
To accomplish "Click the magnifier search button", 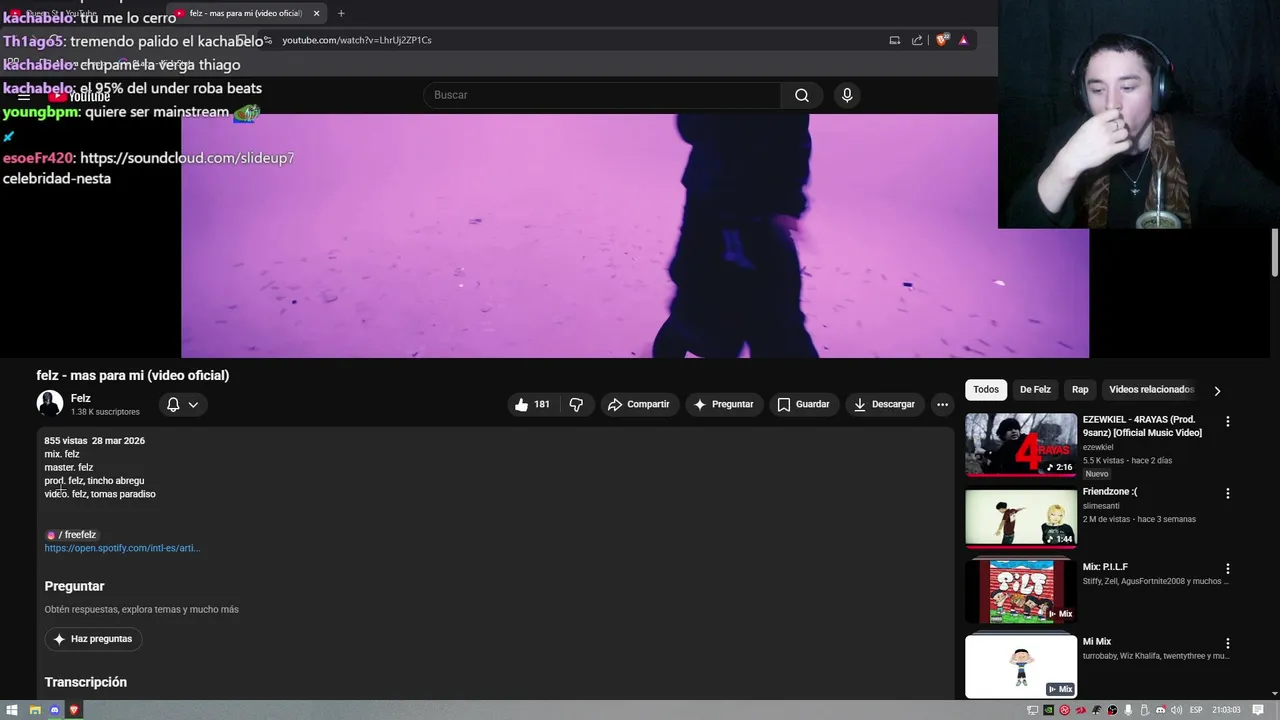I will [x=802, y=95].
